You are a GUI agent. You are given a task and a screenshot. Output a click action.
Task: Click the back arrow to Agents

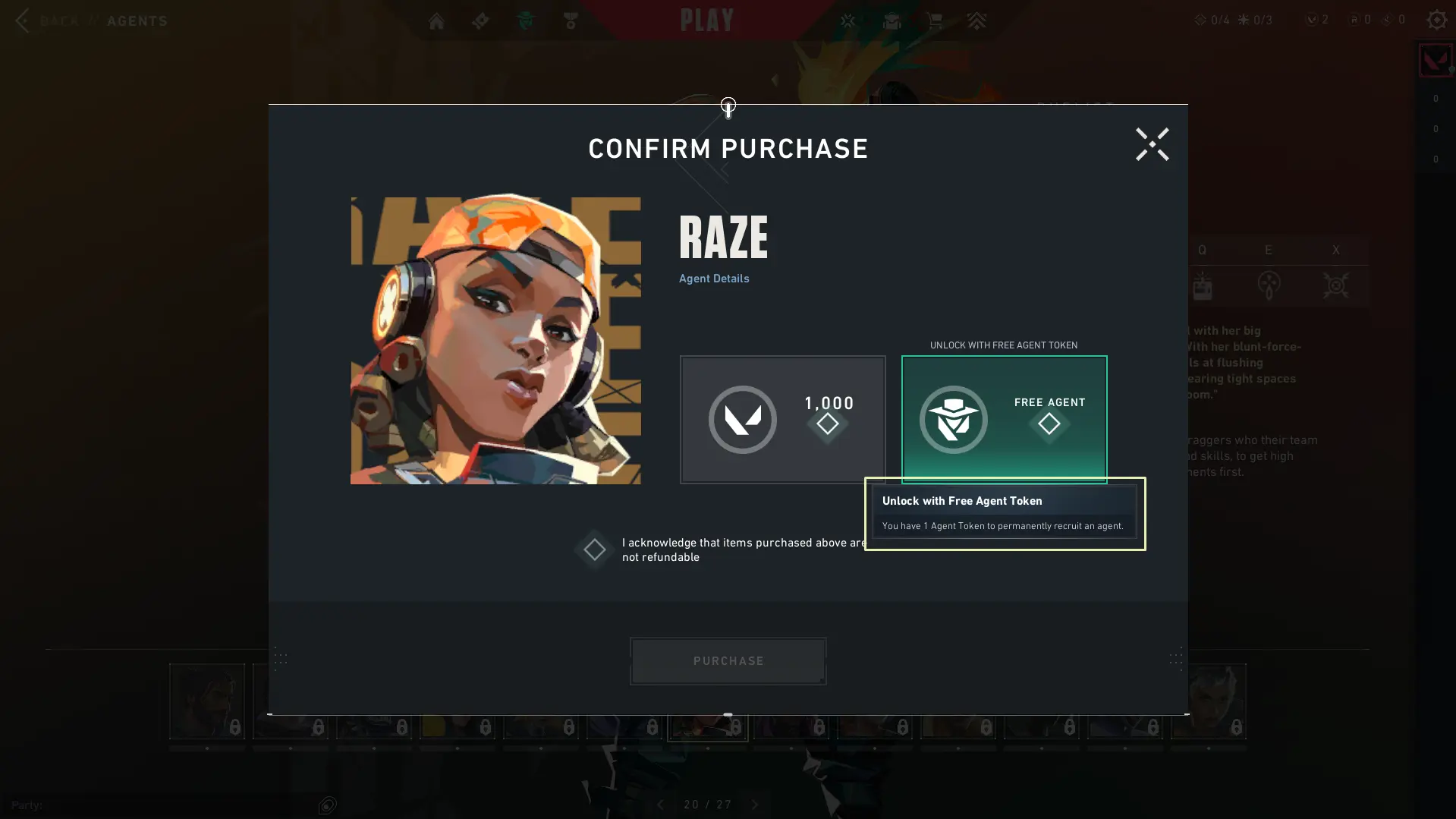tap(23, 20)
